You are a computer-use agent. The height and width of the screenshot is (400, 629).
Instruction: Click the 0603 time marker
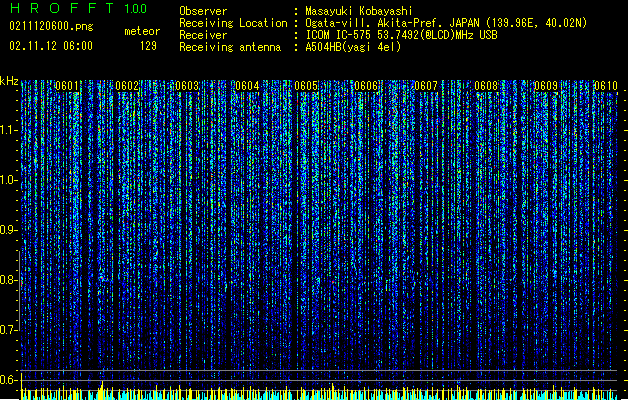[x=187, y=86]
